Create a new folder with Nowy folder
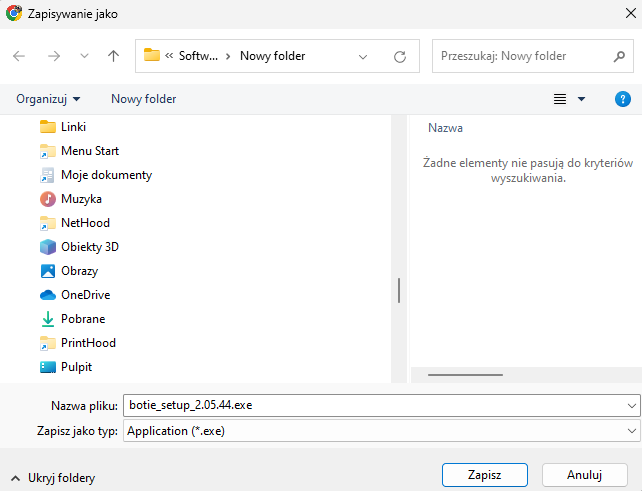642x491 pixels. point(143,99)
